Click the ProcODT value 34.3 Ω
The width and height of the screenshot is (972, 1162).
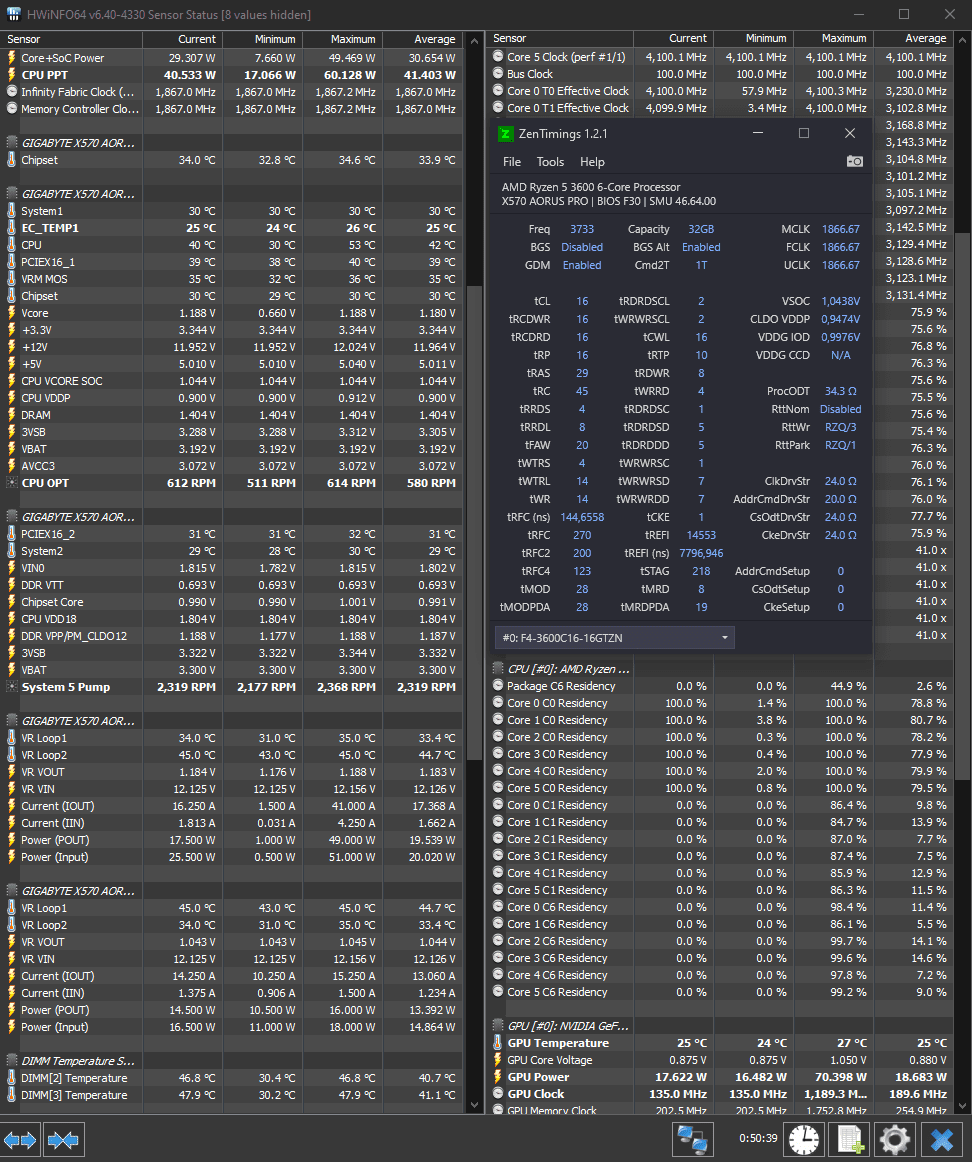(840, 391)
